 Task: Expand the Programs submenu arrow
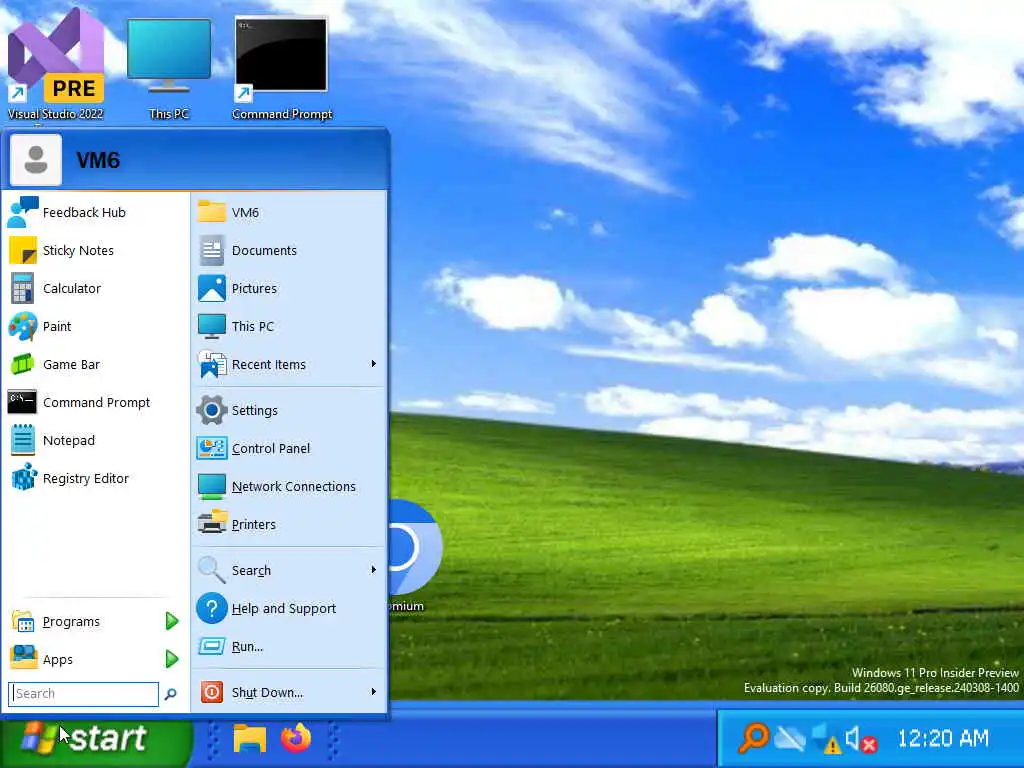pos(172,621)
